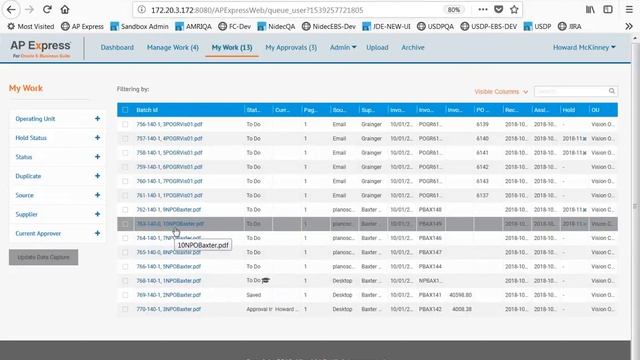This screenshot has width=640, height=360.
Task: Click the Pocket save icon
Action: [x=498, y=9]
